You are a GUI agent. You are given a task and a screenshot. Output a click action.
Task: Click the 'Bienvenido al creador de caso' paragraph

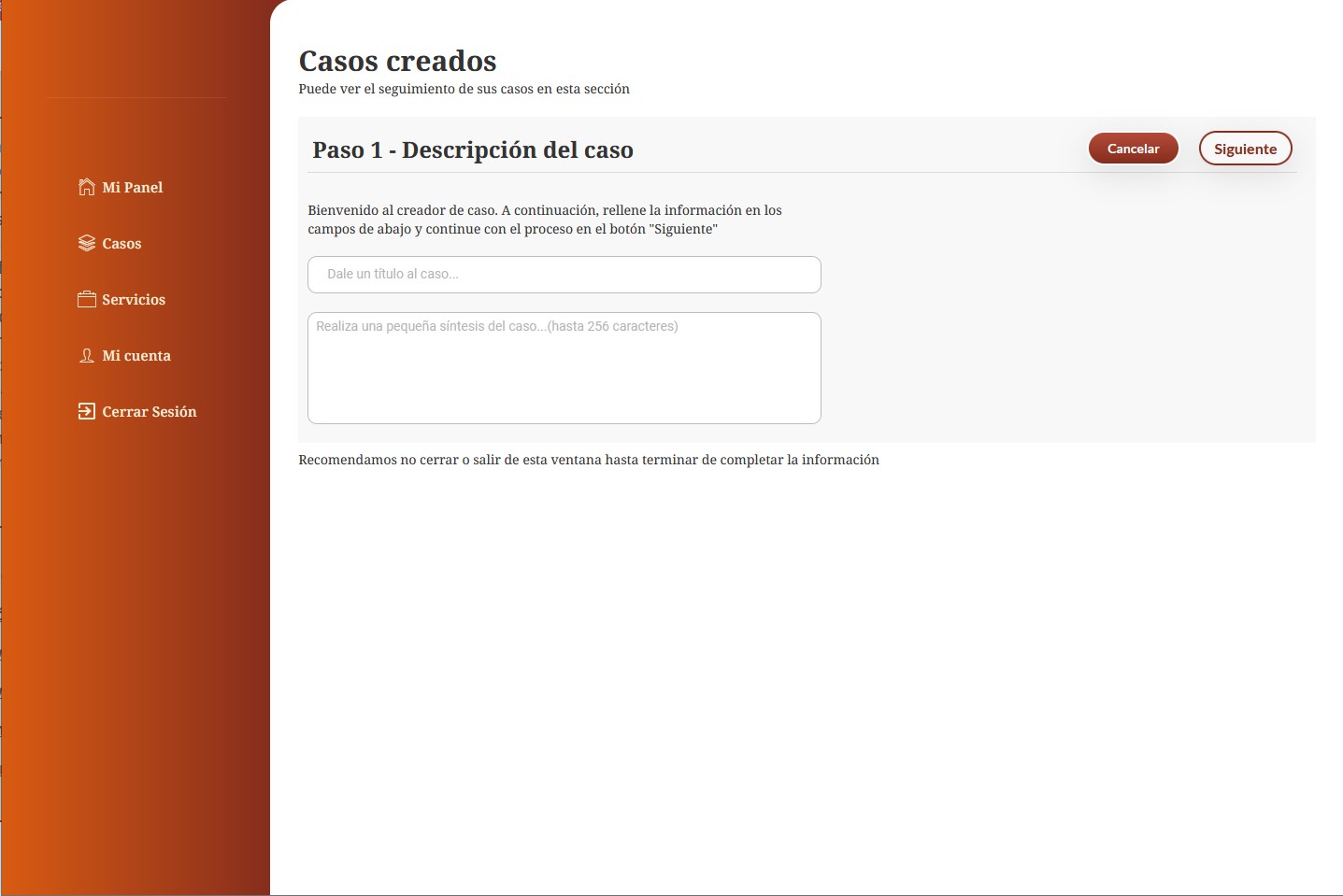click(545, 220)
